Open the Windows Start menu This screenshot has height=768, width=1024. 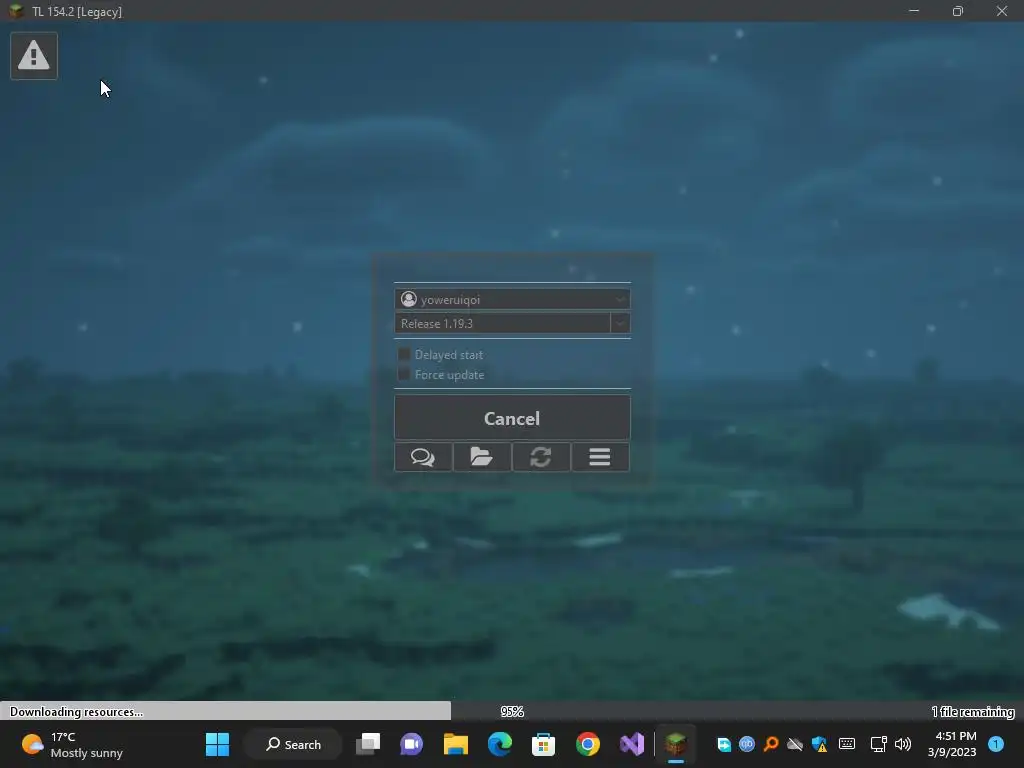click(217, 744)
